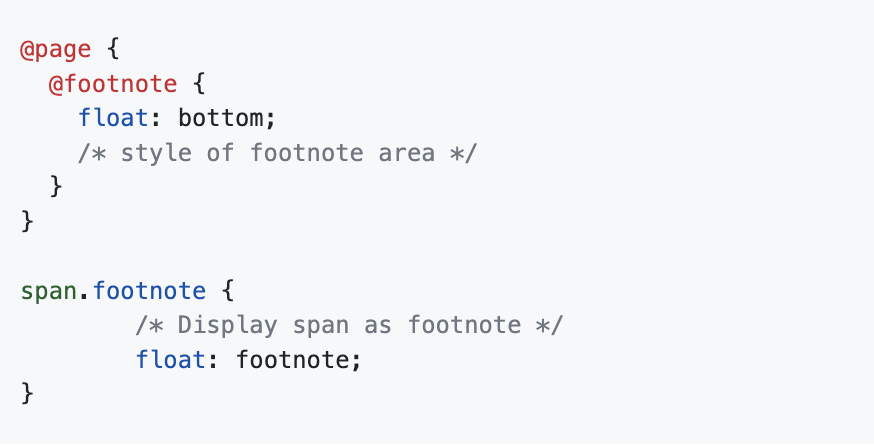Click the closing brace of the @page block
The height and width of the screenshot is (446, 874).
(x=27, y=221)
